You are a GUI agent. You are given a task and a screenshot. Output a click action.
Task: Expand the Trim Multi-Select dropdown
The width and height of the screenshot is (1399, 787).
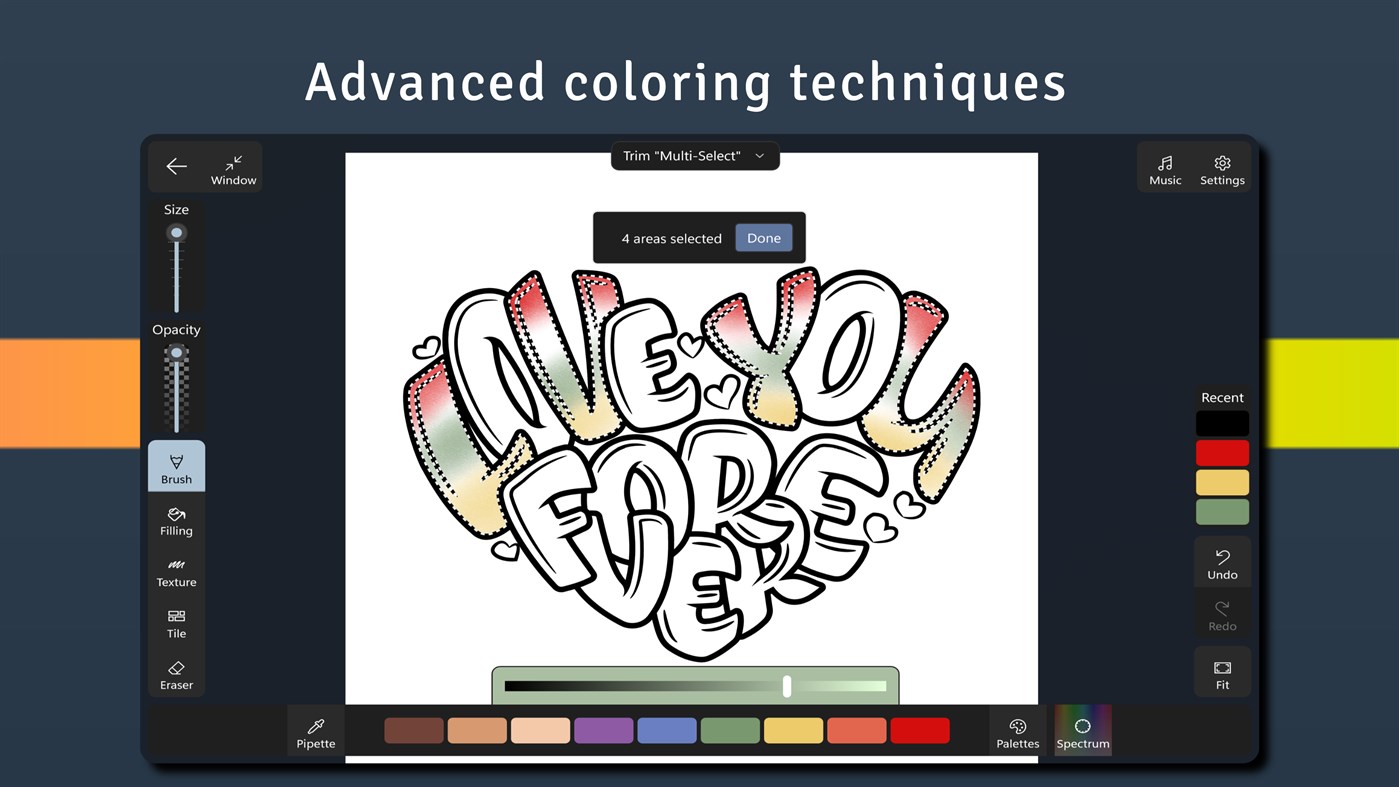pos(694,155)
